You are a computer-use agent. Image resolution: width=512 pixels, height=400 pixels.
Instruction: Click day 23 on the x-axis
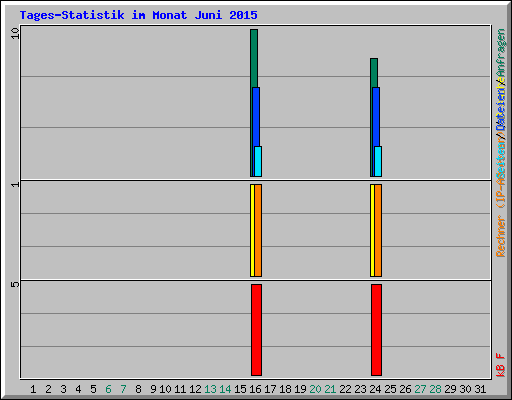360,389
